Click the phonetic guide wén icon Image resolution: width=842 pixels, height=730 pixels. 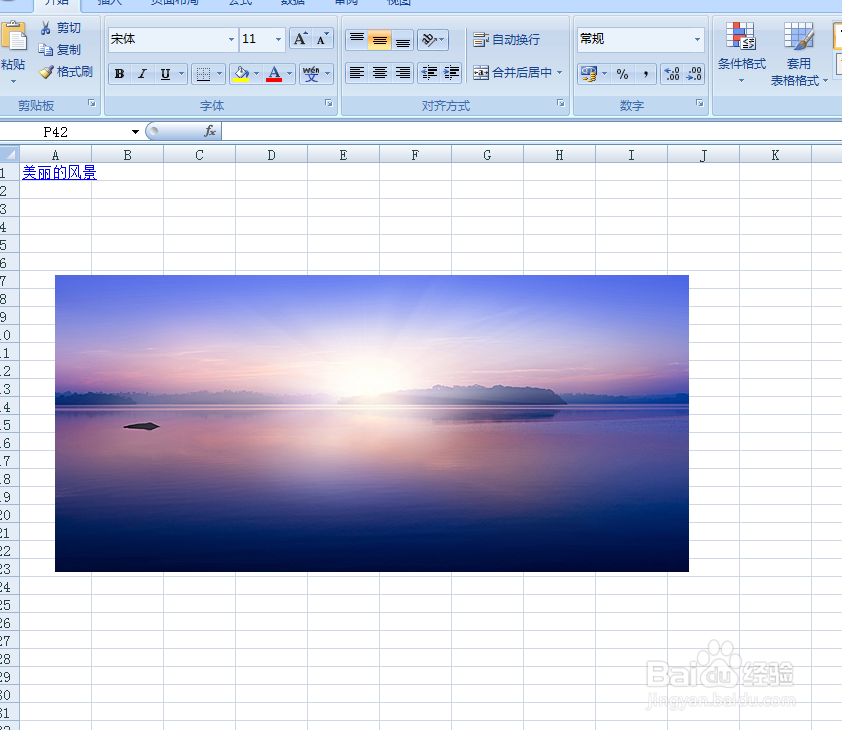(x=311, y=74)
